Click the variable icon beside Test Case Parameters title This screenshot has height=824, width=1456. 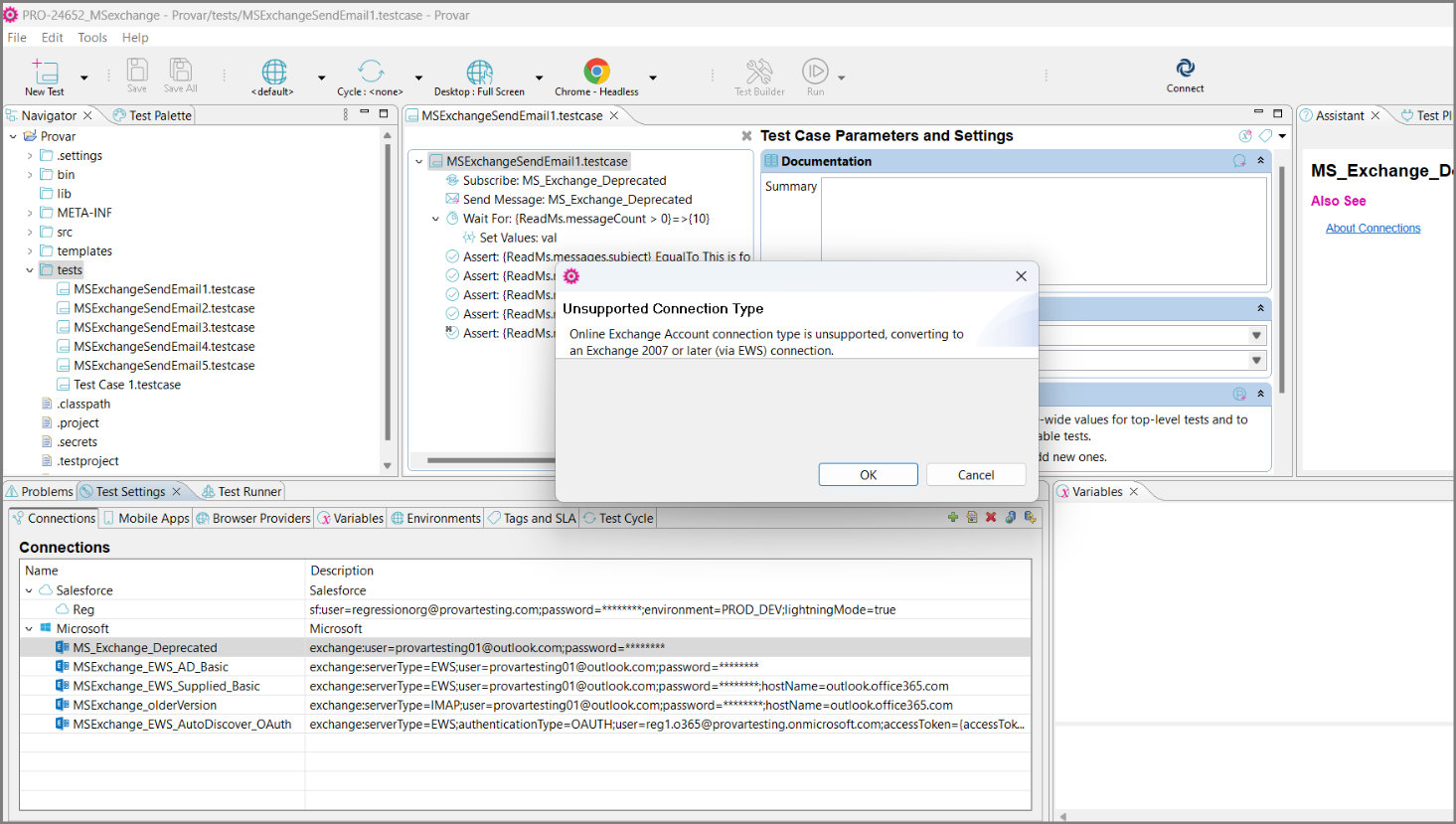click(1245, 135)
